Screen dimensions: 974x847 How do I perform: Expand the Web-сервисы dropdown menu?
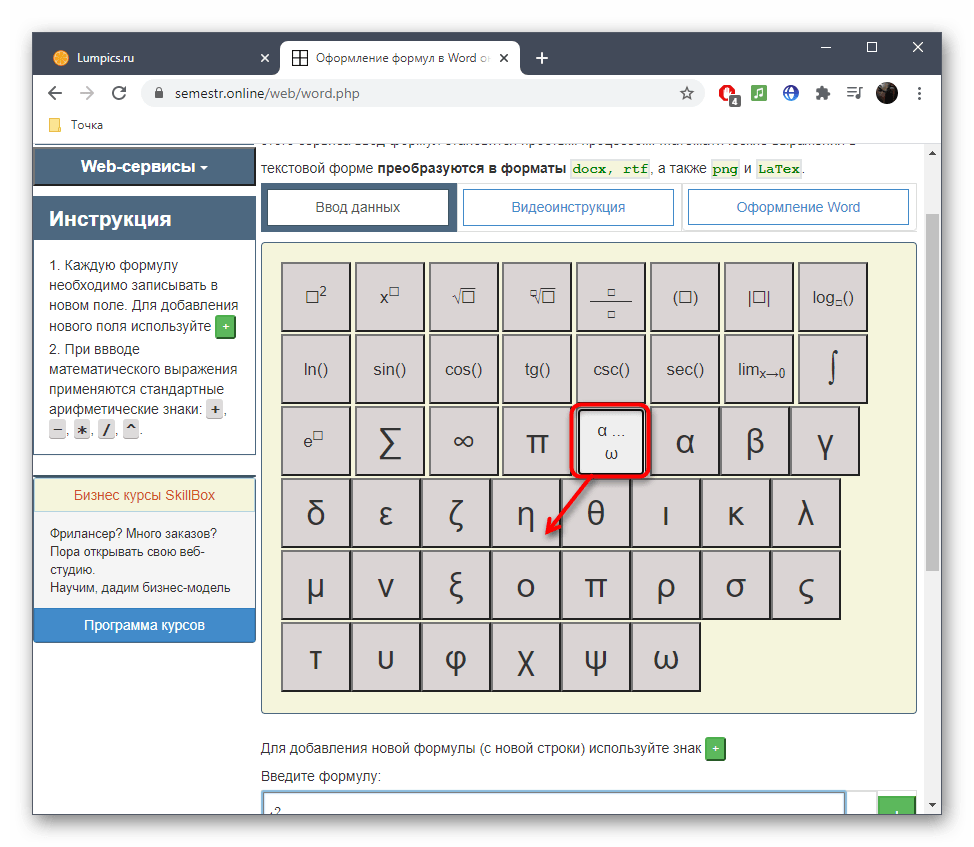click(144, 167)
